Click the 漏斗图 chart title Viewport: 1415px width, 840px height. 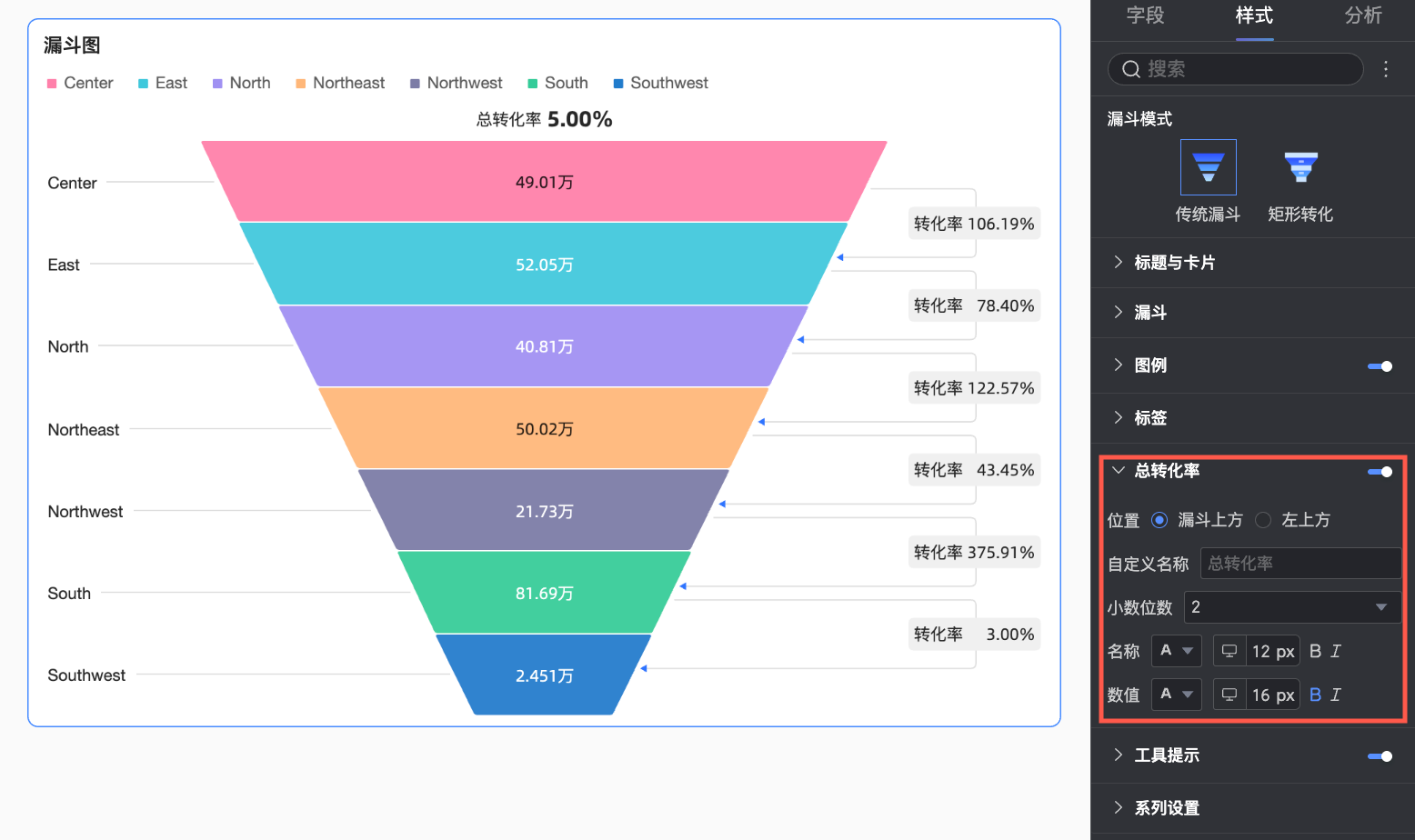[72, 45]
